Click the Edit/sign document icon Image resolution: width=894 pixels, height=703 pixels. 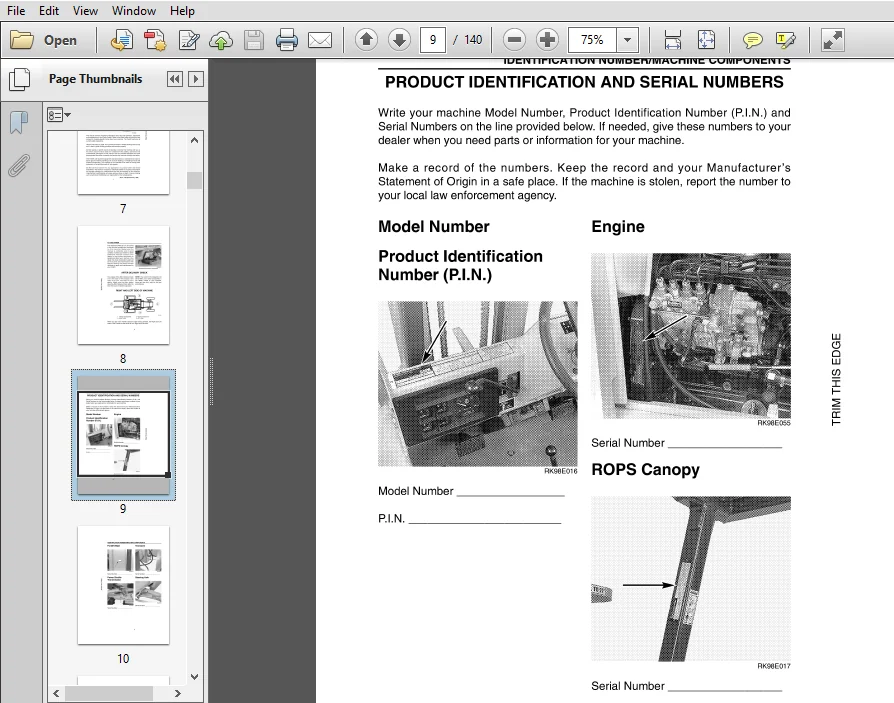[x=189, y=40]
